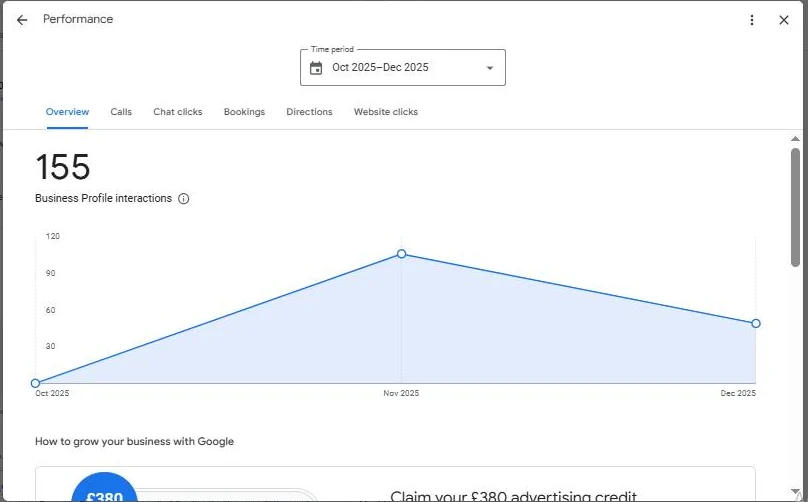Click the How to grow your business heading

[134, 442]
